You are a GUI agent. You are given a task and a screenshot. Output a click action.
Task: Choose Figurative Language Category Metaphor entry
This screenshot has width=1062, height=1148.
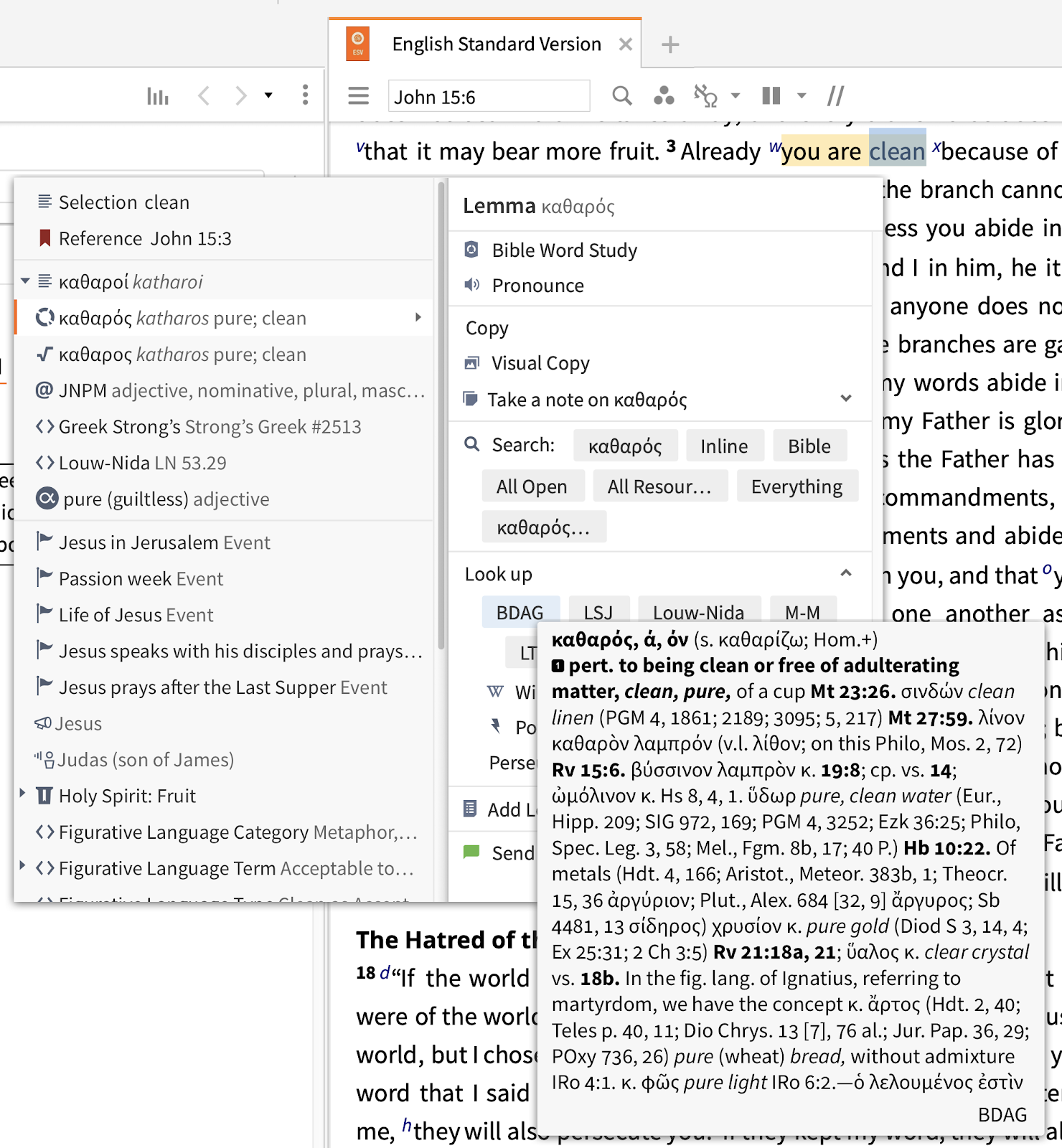click(x=224, y=832)
